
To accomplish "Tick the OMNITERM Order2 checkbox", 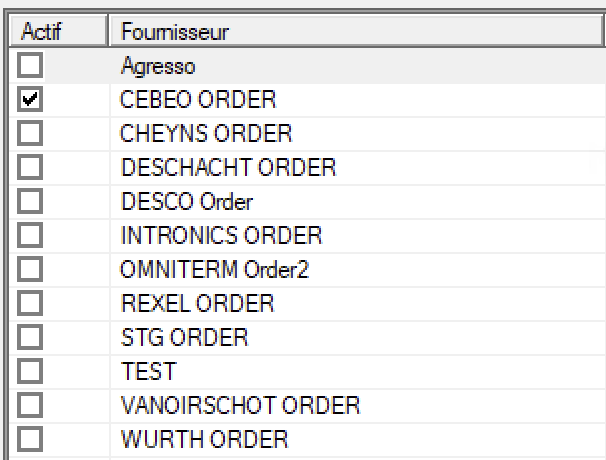I will point(30,269).
